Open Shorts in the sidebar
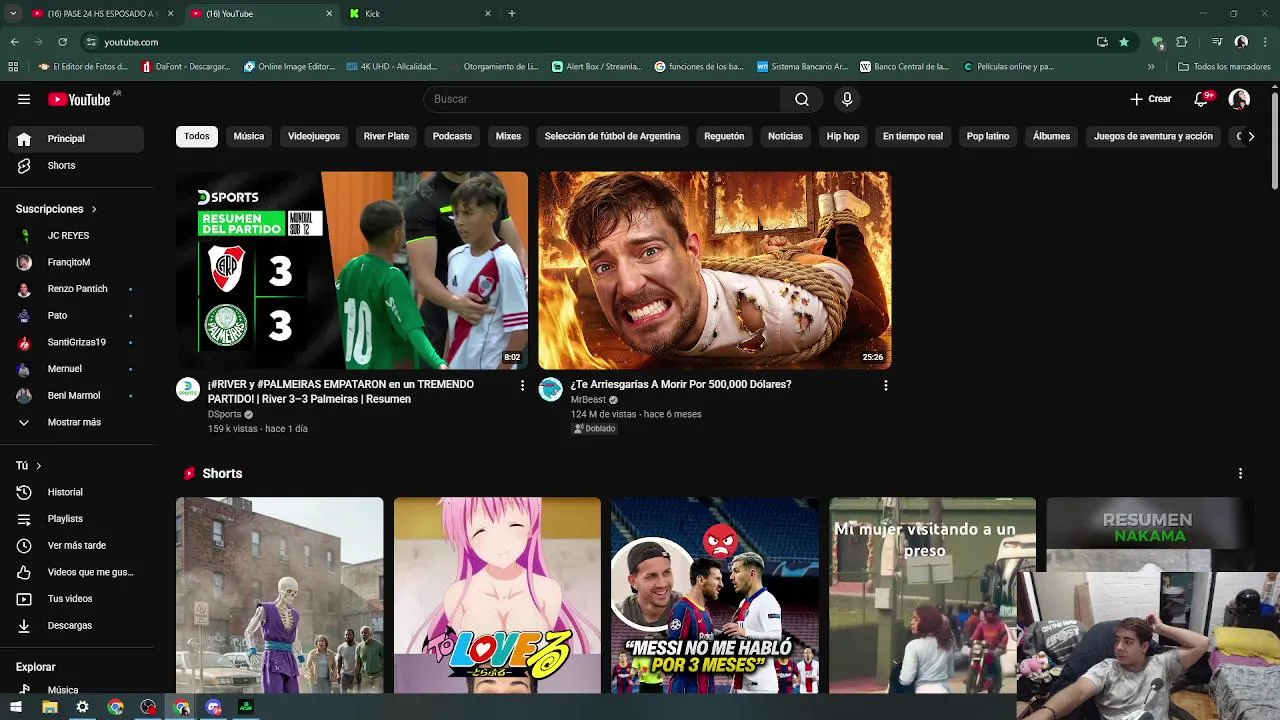This screenshot has height=720, width=1280. (x=76, y=166)
